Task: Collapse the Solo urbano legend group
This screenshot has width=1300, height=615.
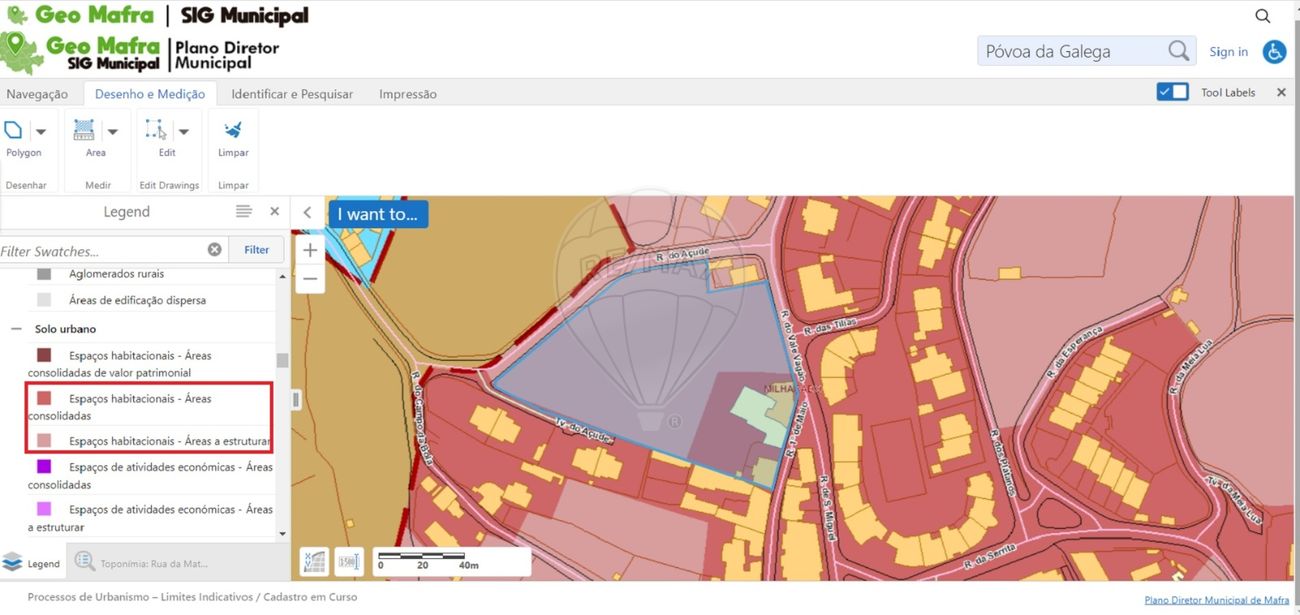Action: tap(16, 329)
